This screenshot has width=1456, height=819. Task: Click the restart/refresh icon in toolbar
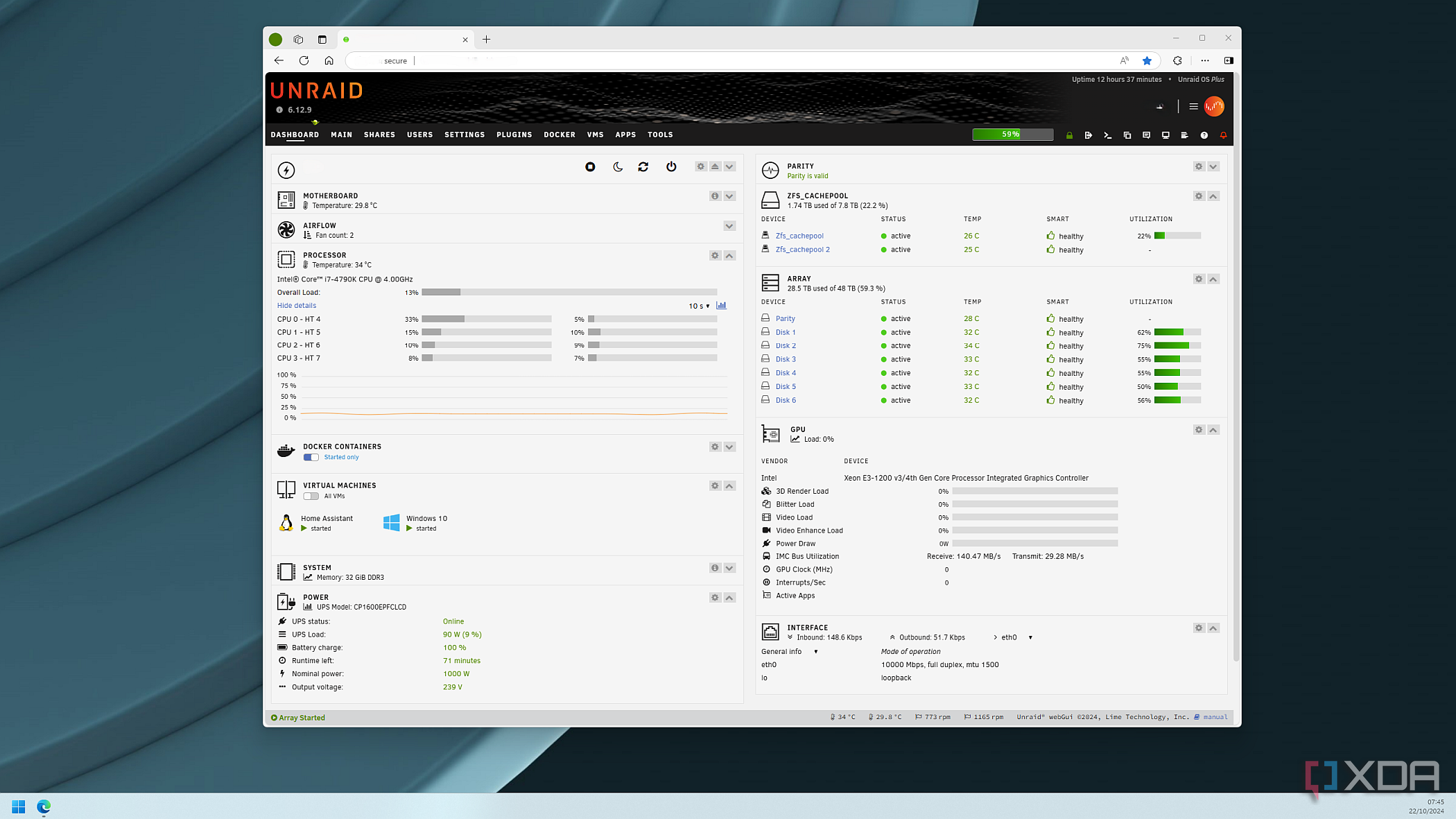[644, 166]
